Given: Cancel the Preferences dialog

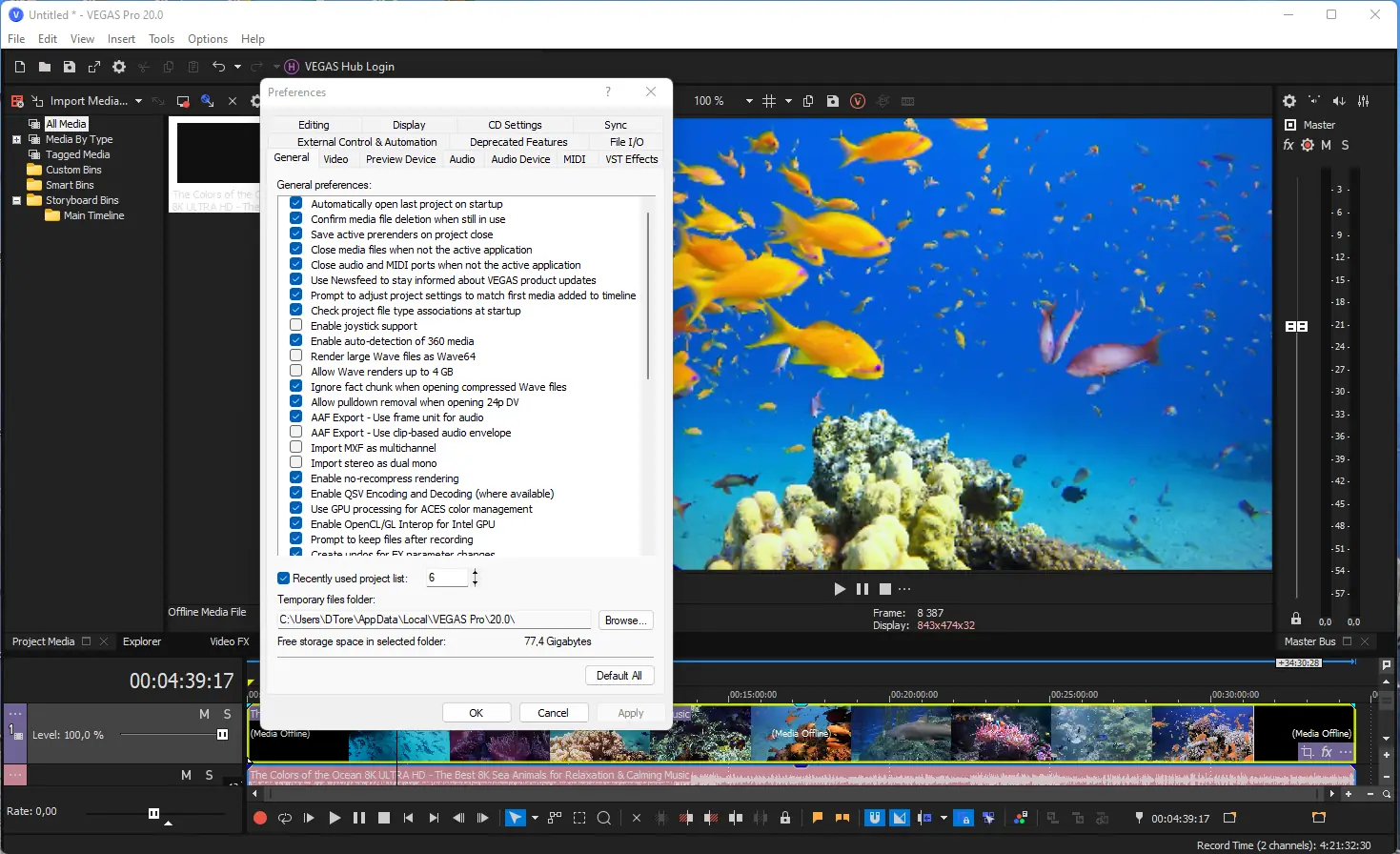Looking at the screenshot, I should pos(553,713).
